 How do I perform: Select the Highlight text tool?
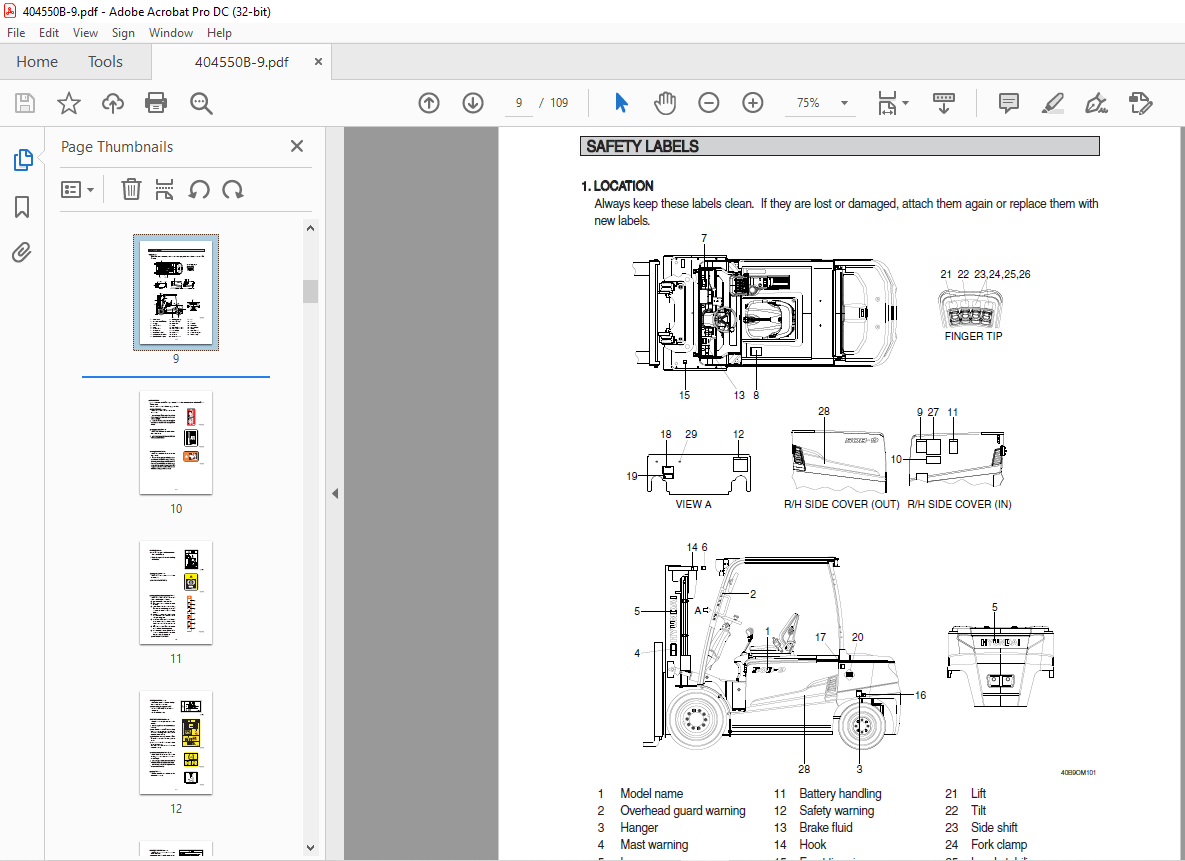point(1052,103)
